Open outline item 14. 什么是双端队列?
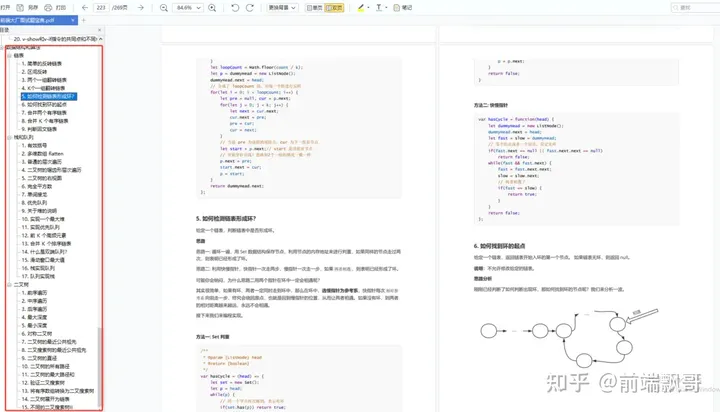The height and width of the screenshot is (412, 720). tap(45, 252)
